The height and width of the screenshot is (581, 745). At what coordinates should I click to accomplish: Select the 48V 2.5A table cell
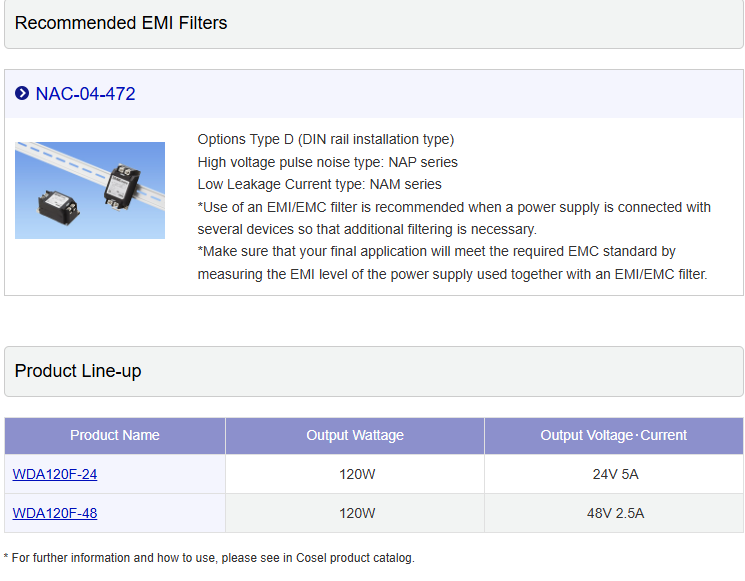click(614, 513)
